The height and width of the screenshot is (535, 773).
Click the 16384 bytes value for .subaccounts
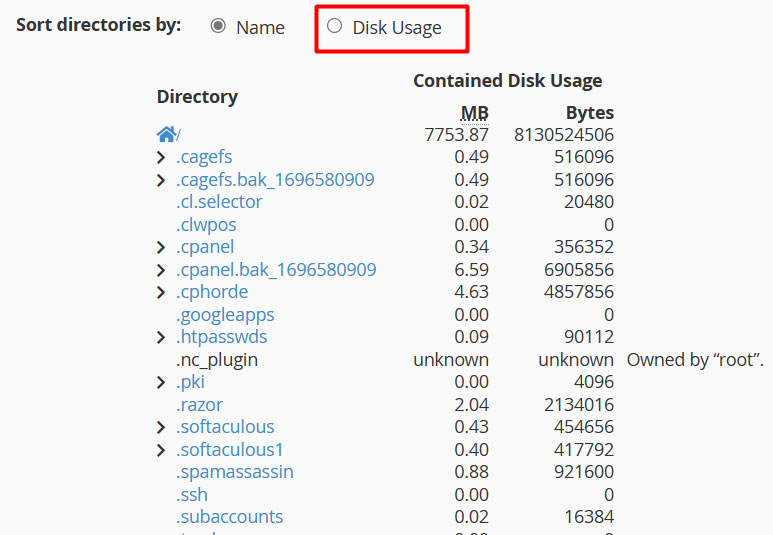589,517
